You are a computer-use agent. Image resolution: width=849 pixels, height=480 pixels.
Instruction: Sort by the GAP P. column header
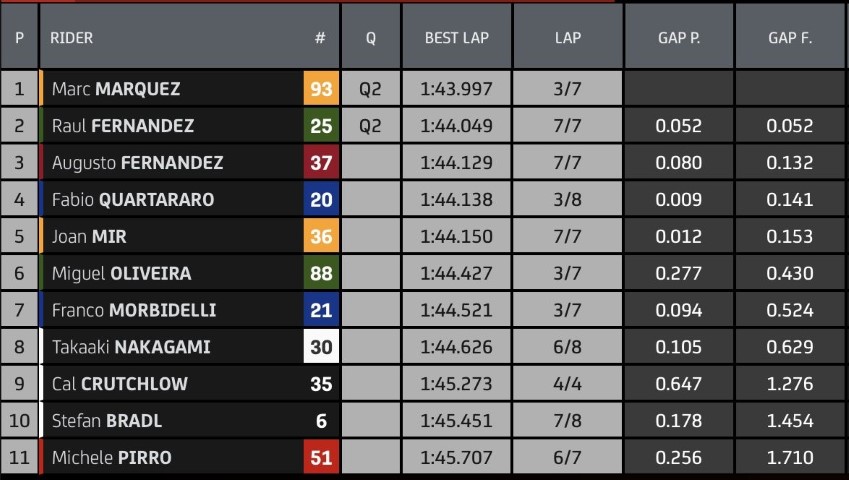pos(678,37)
